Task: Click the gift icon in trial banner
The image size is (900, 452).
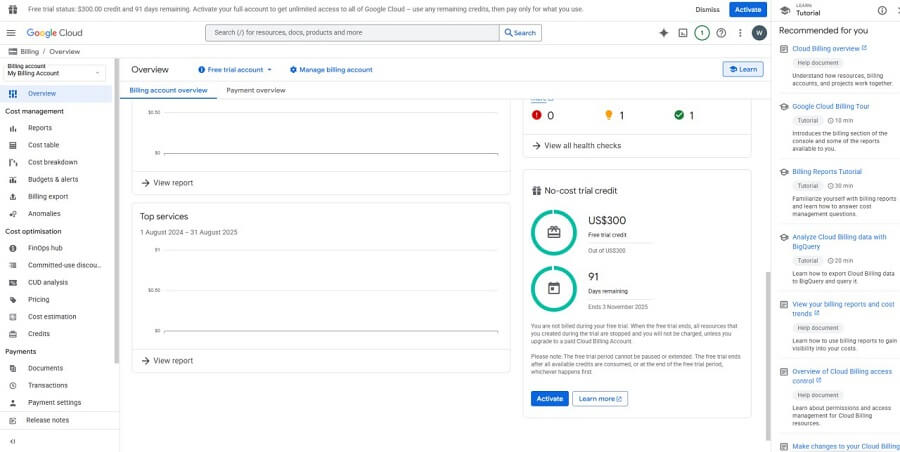Action: coord(12,9)
